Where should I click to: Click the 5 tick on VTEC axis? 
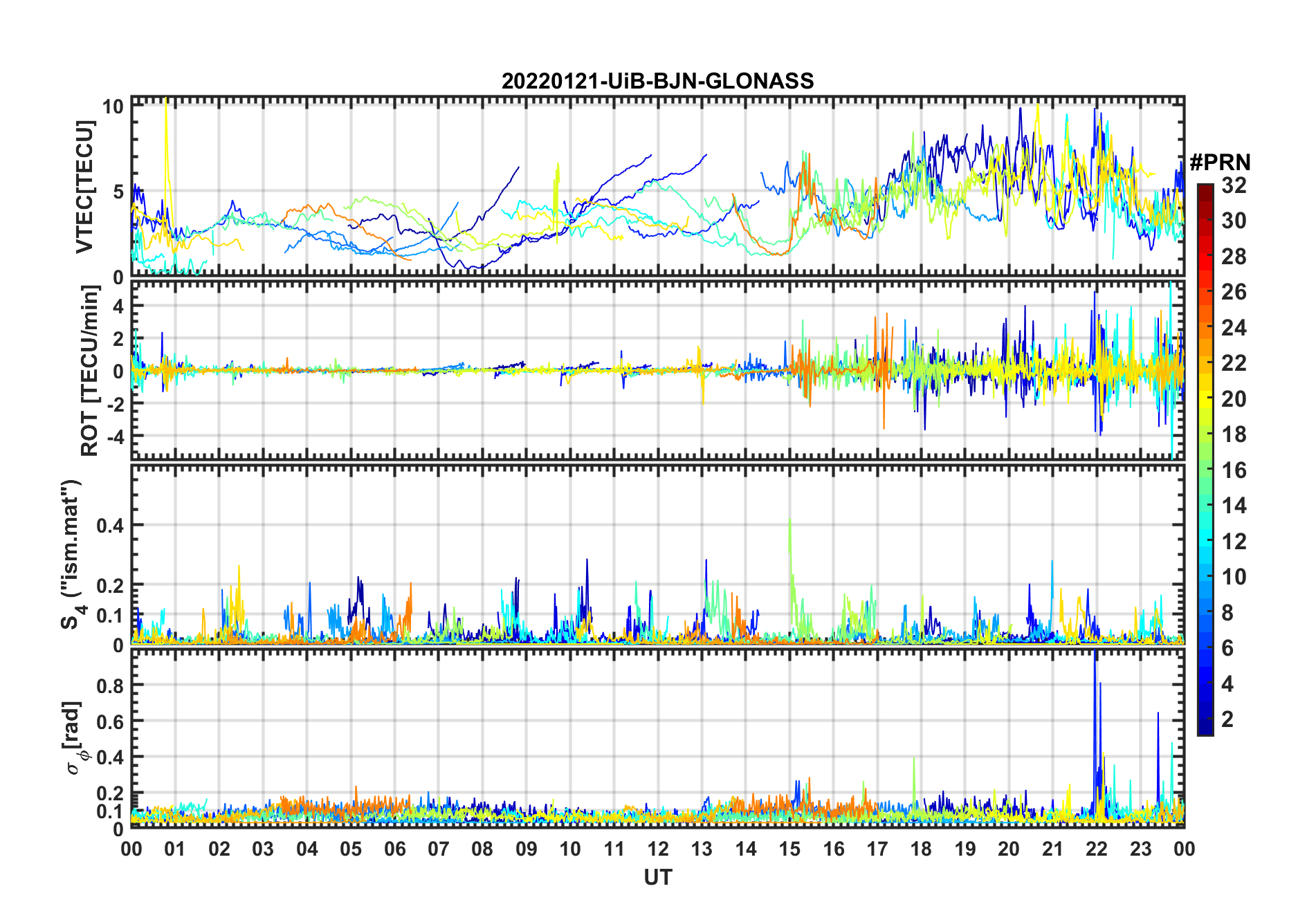coord(118,192)
